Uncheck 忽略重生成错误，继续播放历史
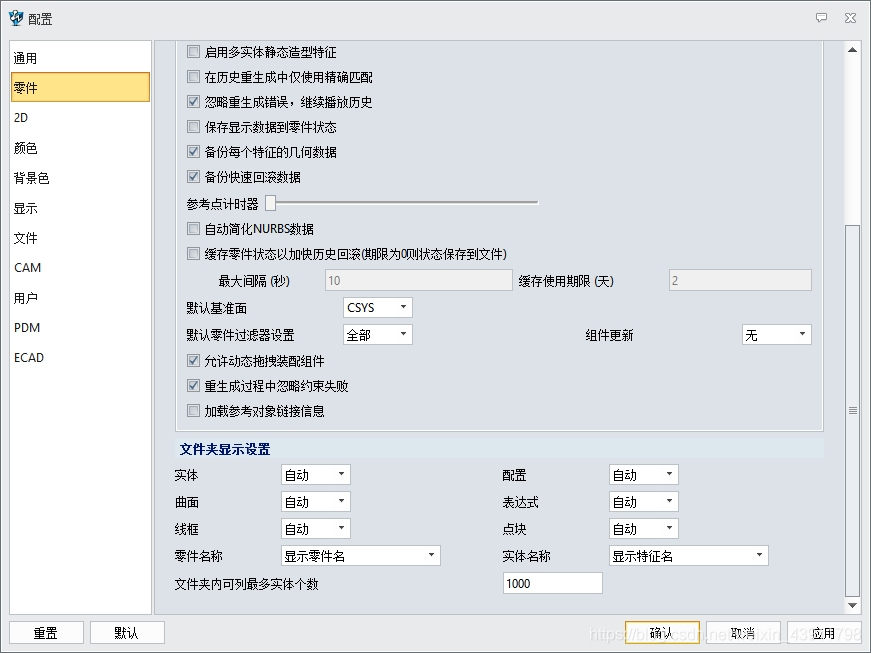Viewport: 871px width, 653px height. 193,102
